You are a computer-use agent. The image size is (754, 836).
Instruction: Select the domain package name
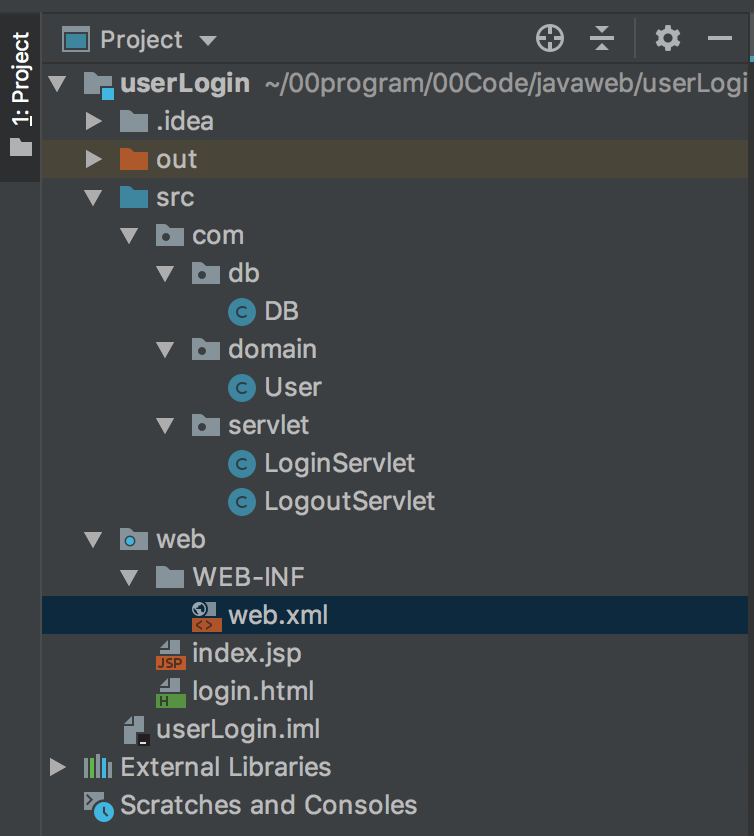point(272,349)
